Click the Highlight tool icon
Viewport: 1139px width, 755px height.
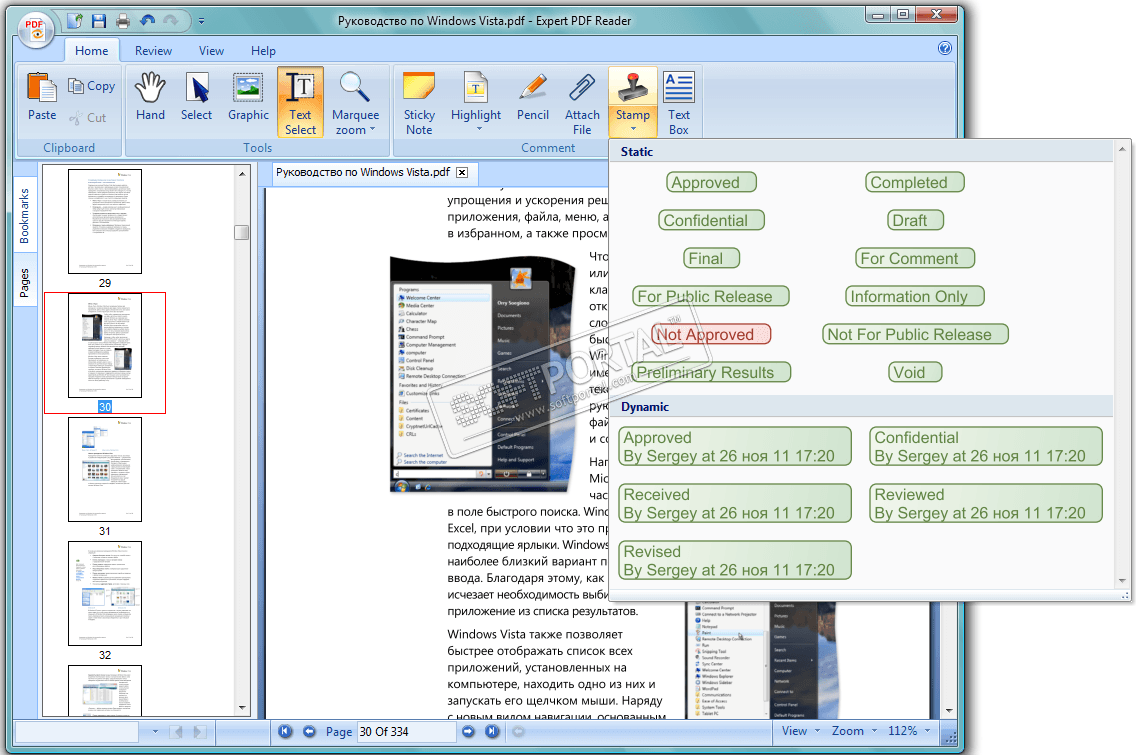pyautogui.click(x=476, y=89)
